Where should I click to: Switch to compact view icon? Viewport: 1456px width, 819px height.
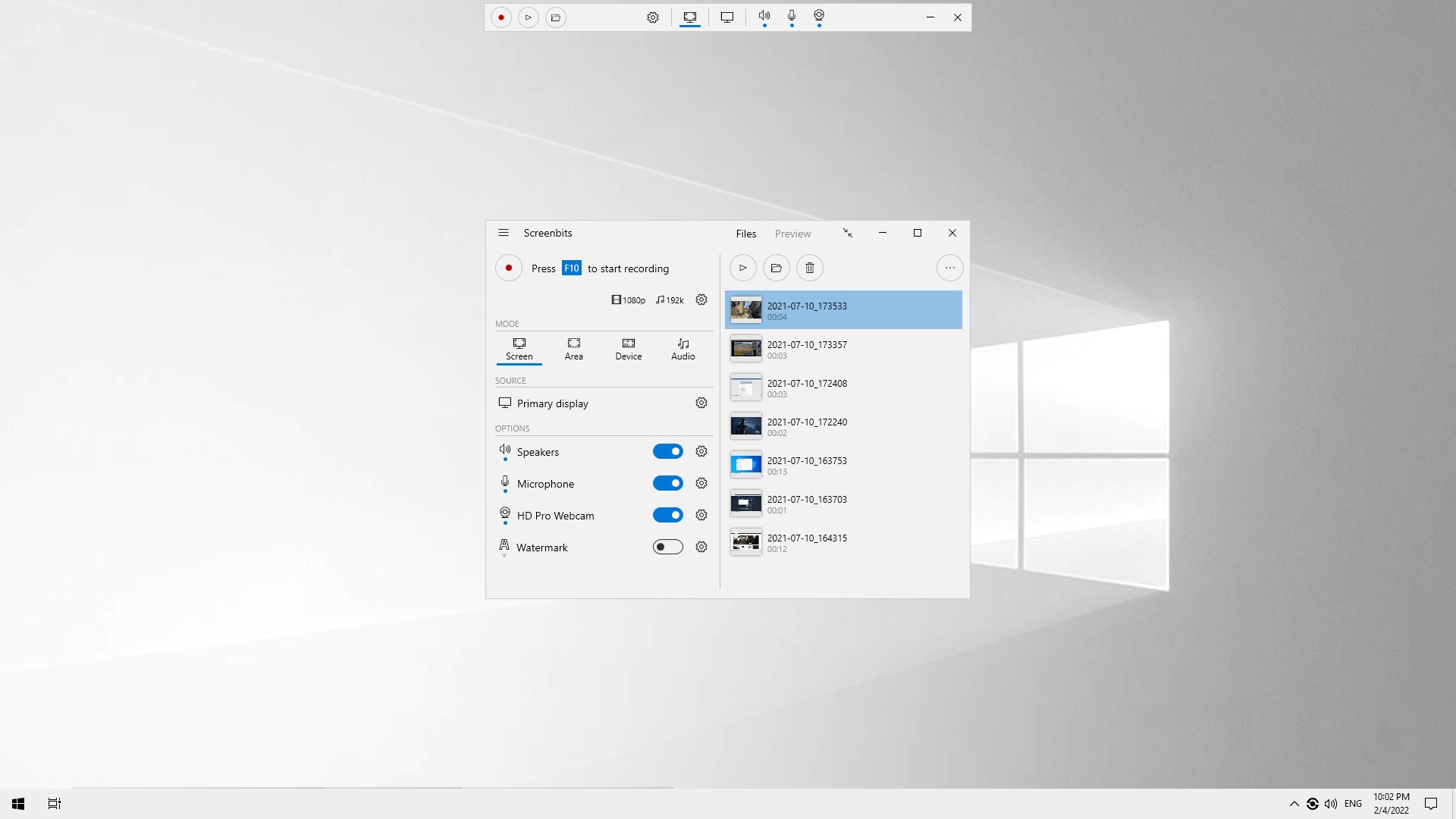click(x=848, y=234)
